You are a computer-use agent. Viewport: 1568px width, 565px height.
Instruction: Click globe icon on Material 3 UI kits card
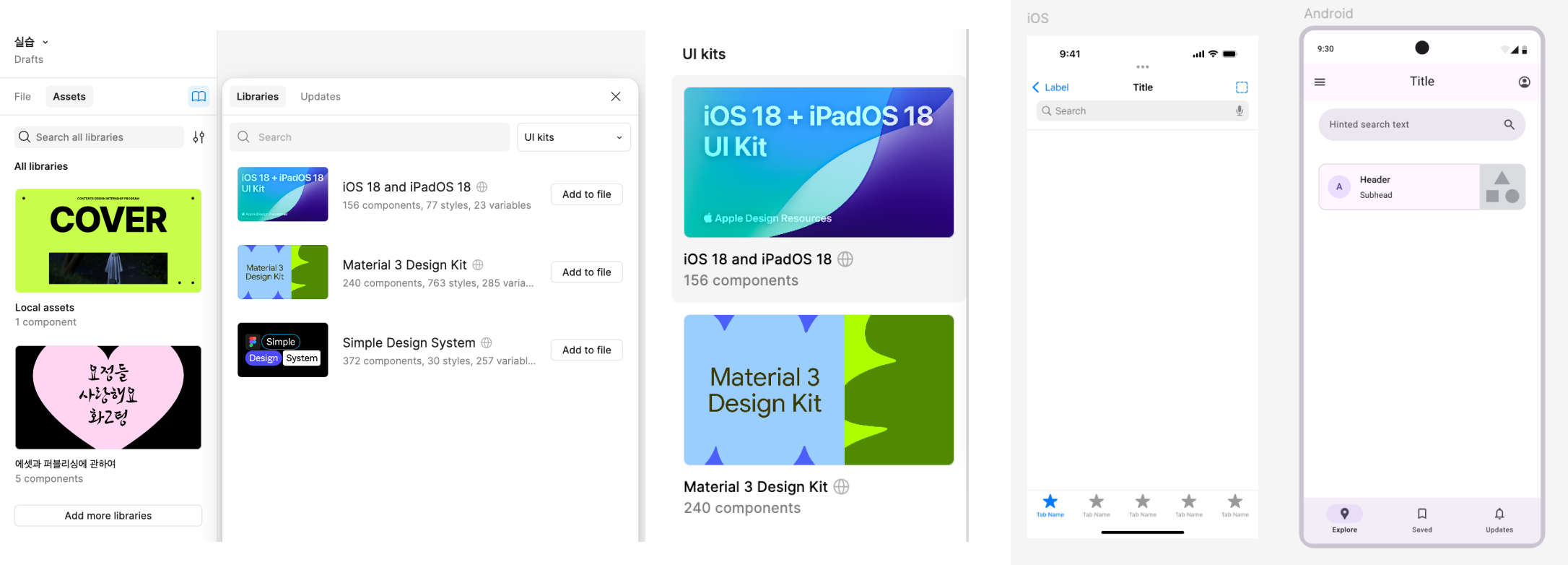[841, 486]
